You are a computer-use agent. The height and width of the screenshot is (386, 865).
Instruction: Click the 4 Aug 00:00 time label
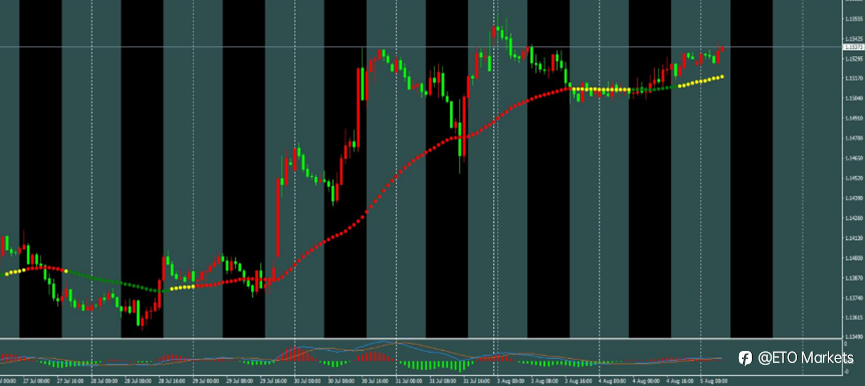[612, 380]
